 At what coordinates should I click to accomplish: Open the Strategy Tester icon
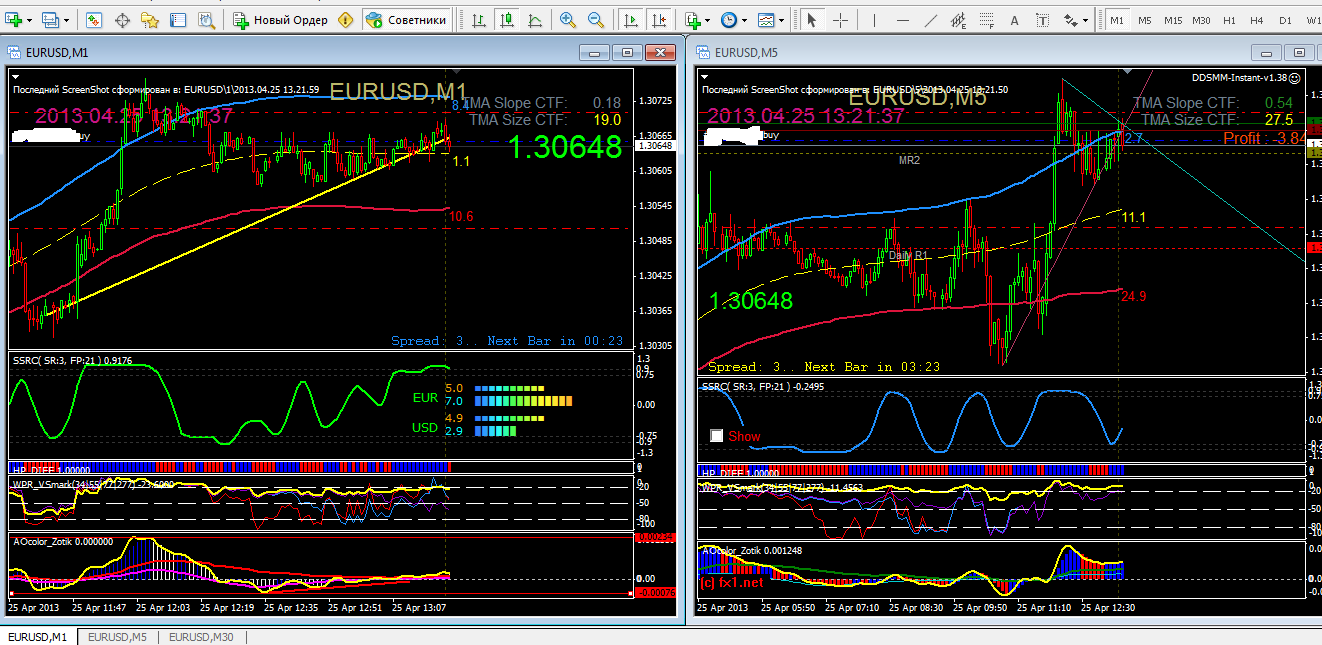[206, 19]
